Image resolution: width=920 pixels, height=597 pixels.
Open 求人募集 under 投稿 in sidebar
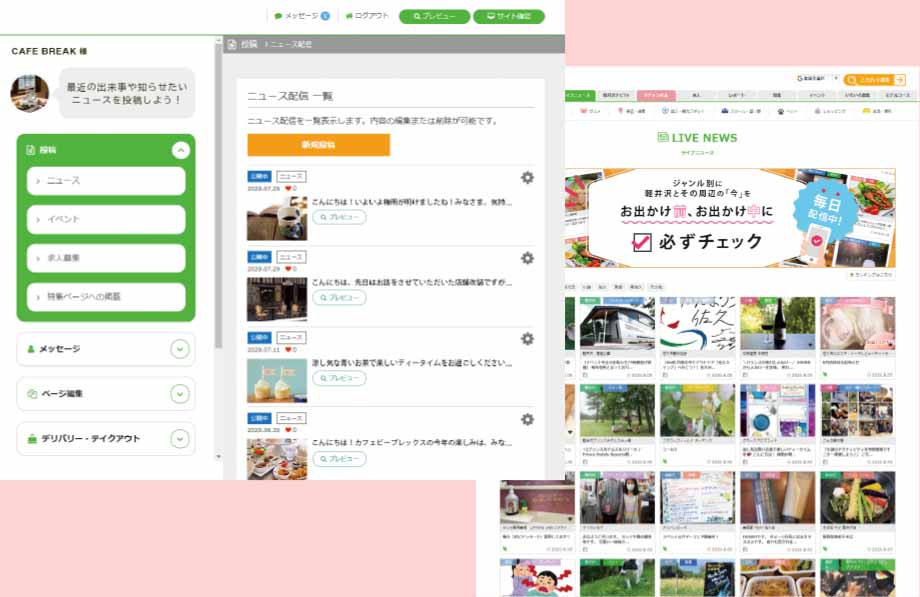coord(106,258)
